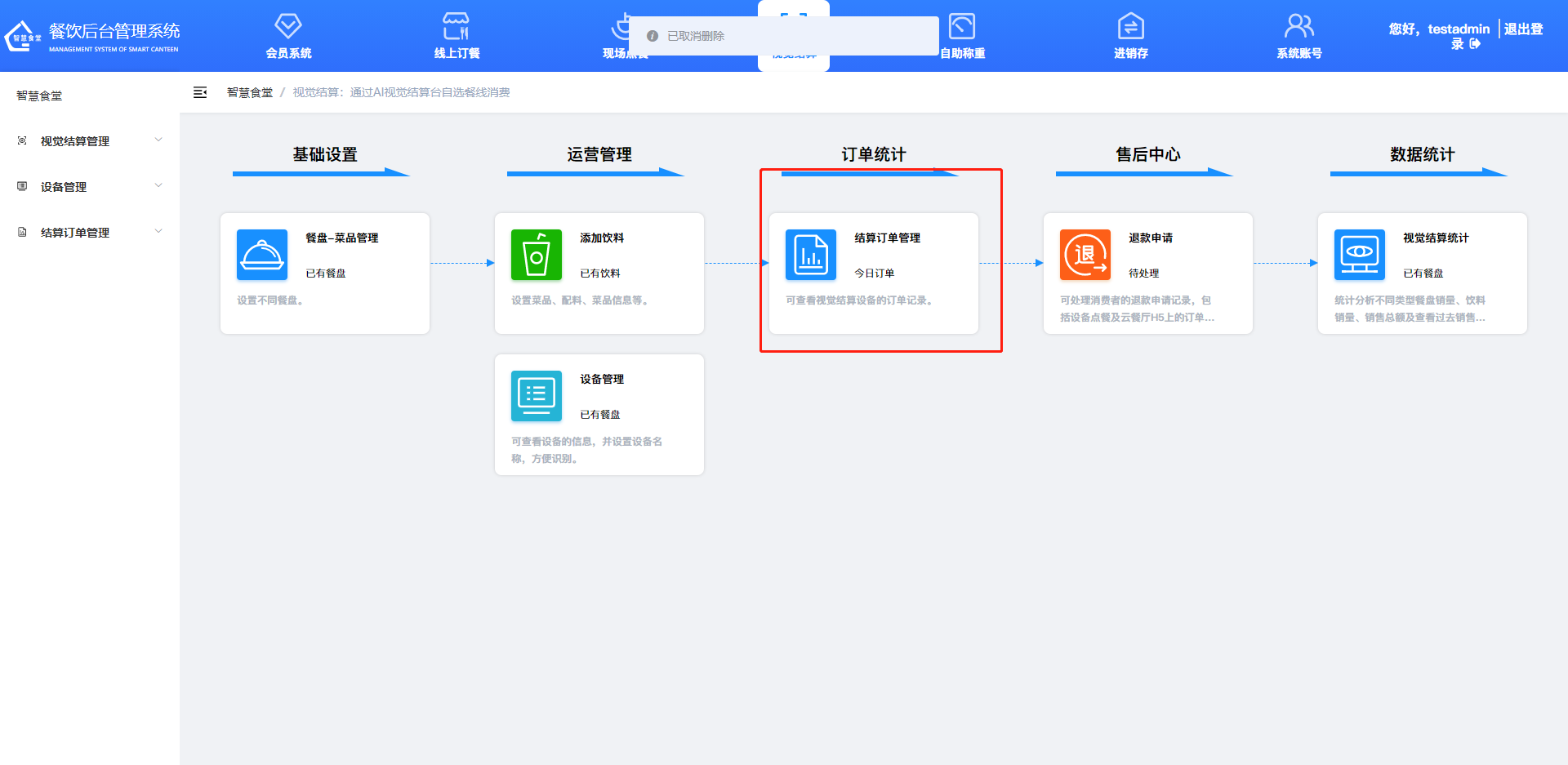Open the 会员系统 module icon
This screenshot has height=765, width=1568.
tap(287, 25)
